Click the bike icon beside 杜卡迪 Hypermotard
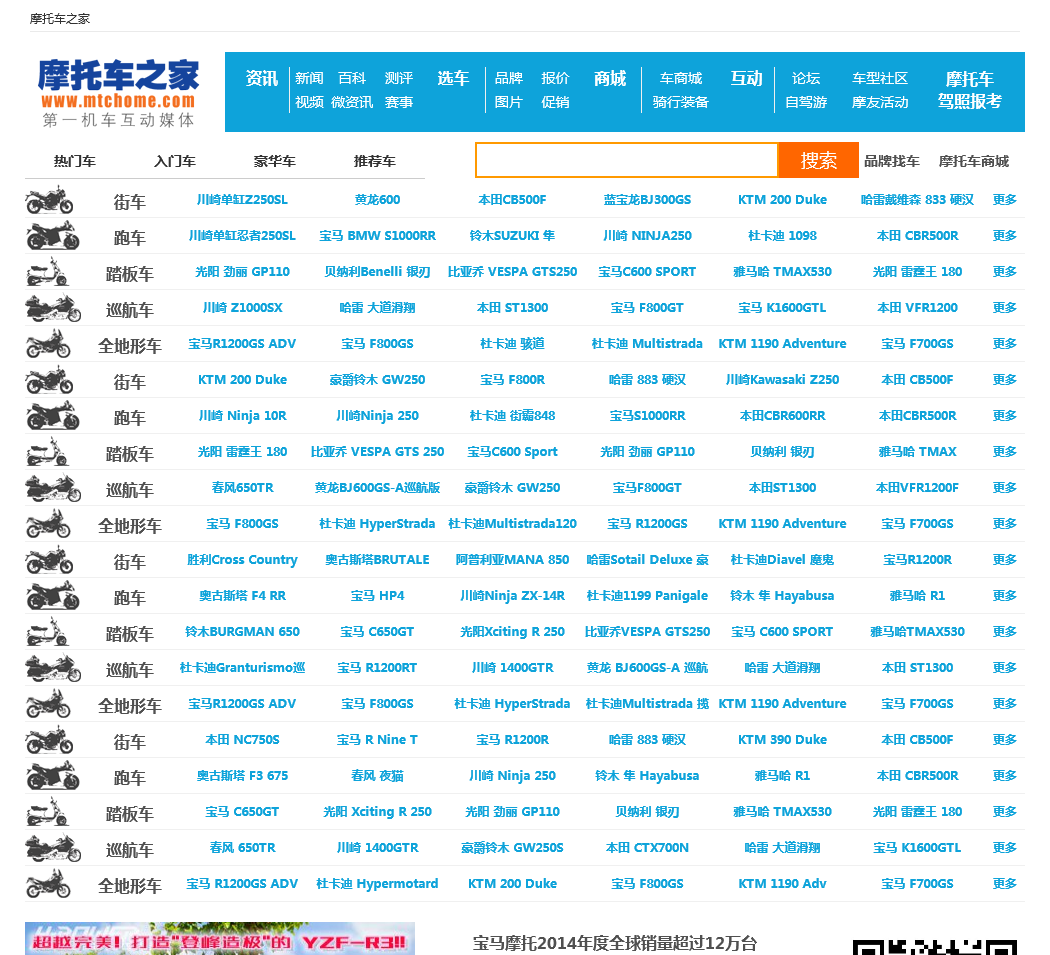Image resolution: width=1050 pixels, height=955 pixels. pyautogui.click(x=48, y=884)
